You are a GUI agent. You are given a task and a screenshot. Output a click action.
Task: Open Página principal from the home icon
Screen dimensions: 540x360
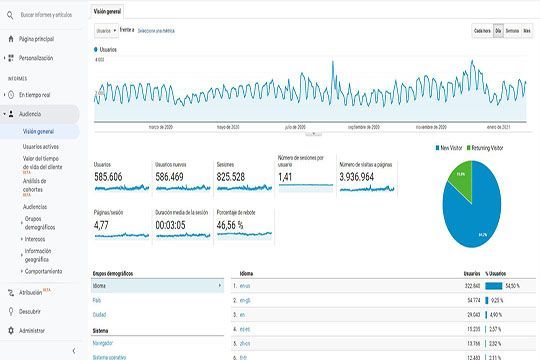tap(11, 39)
